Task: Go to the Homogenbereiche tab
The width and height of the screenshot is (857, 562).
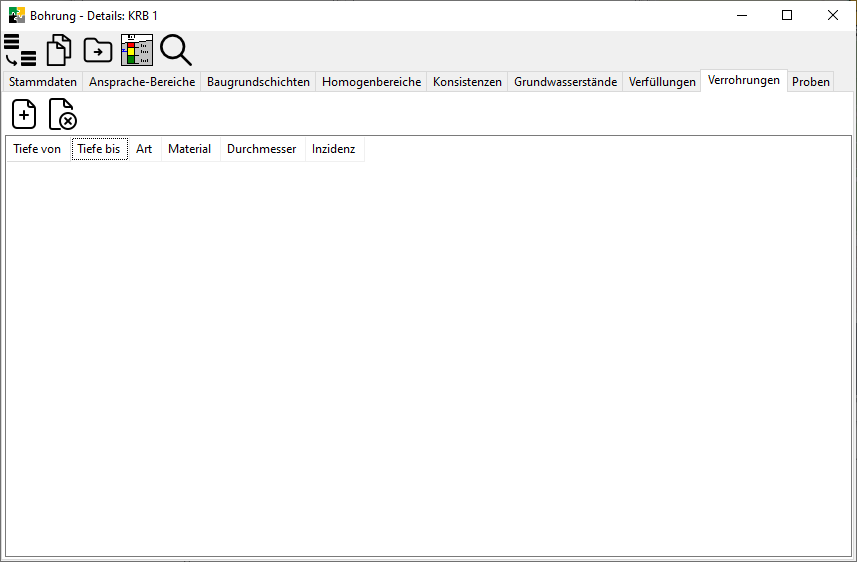Action: pos(371,82)
